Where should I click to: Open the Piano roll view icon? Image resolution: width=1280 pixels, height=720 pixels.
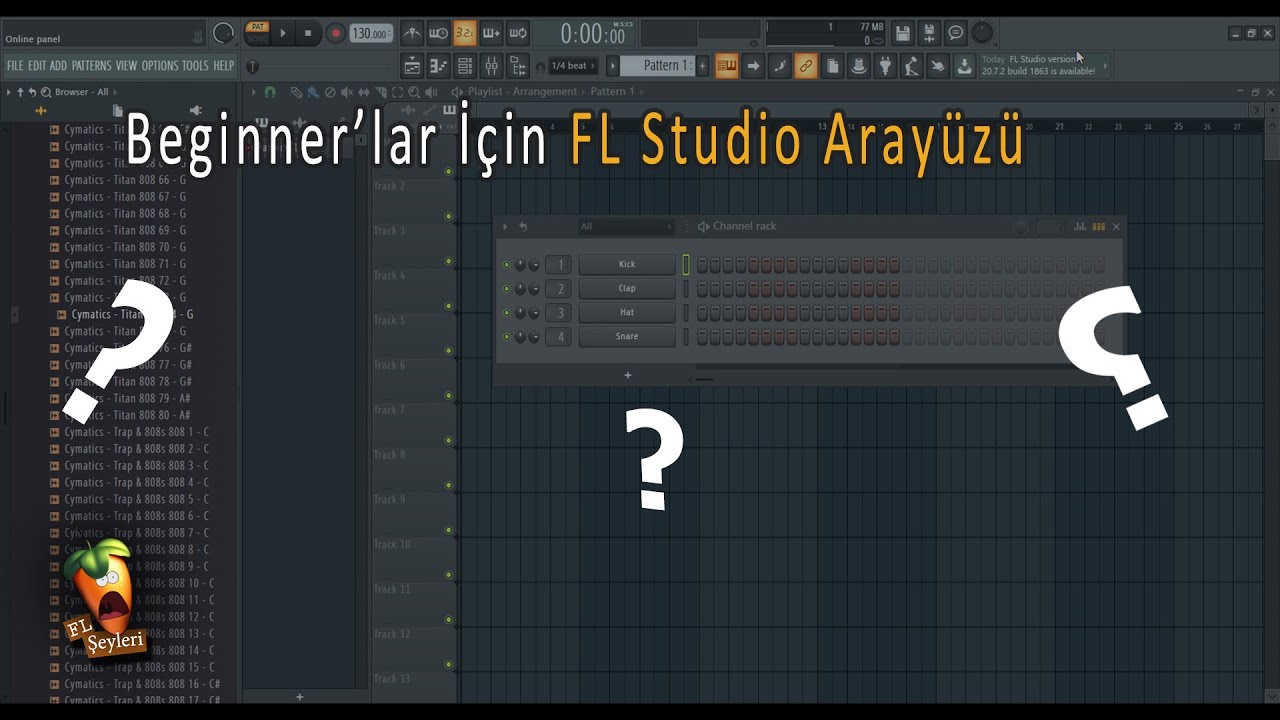[x=439, y=66]
